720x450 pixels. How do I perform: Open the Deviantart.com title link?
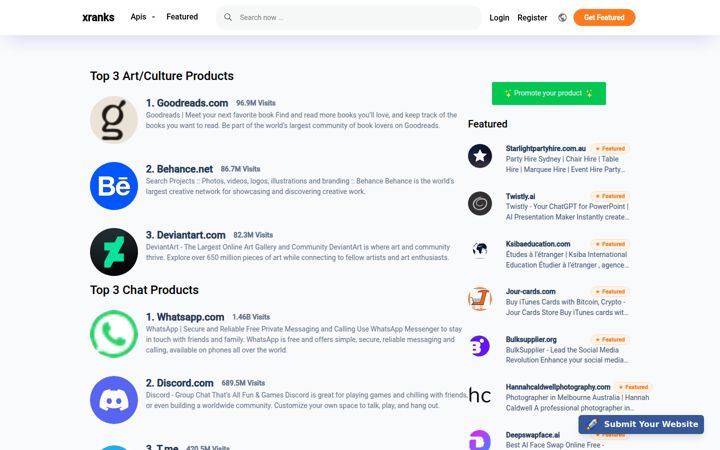[186, 235]
